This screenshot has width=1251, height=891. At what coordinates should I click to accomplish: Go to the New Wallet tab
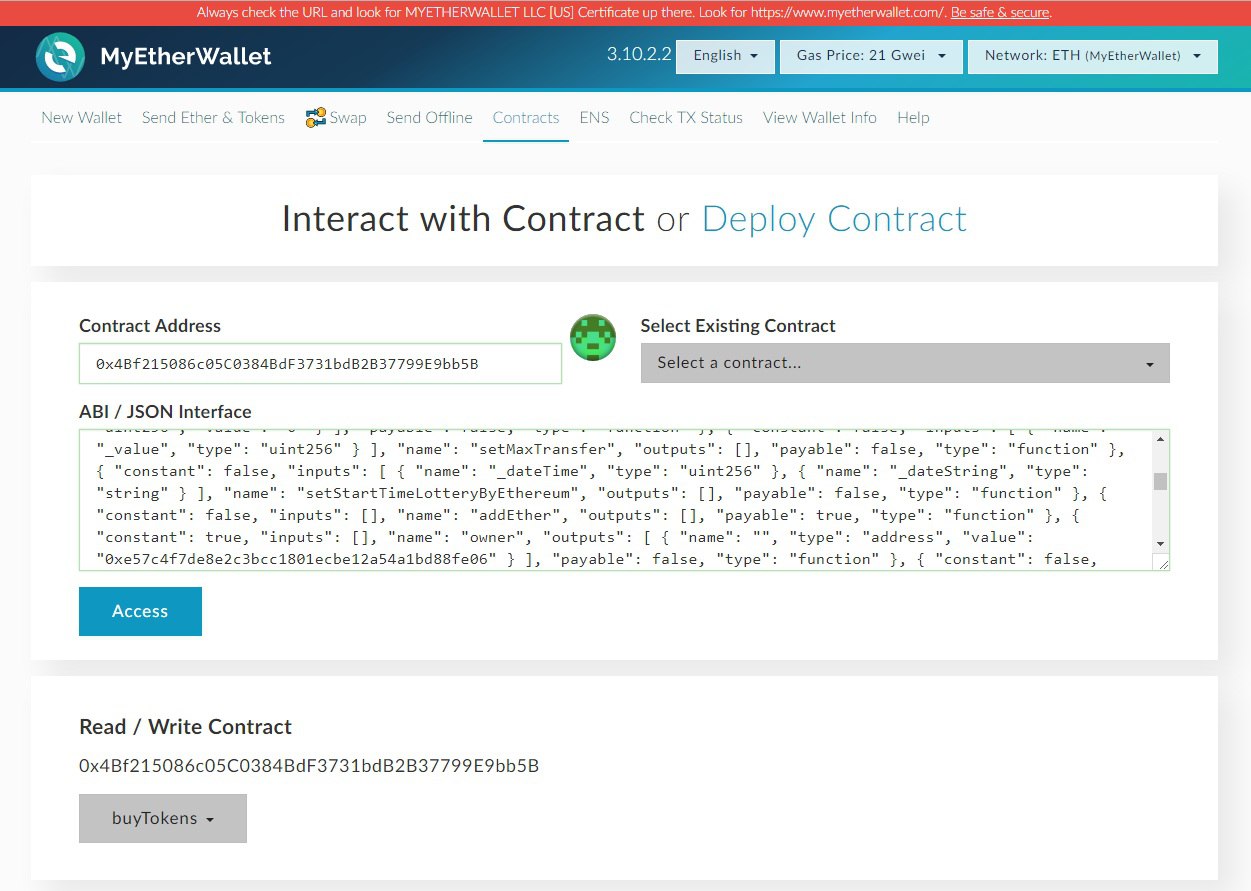[x=82, y=118]
